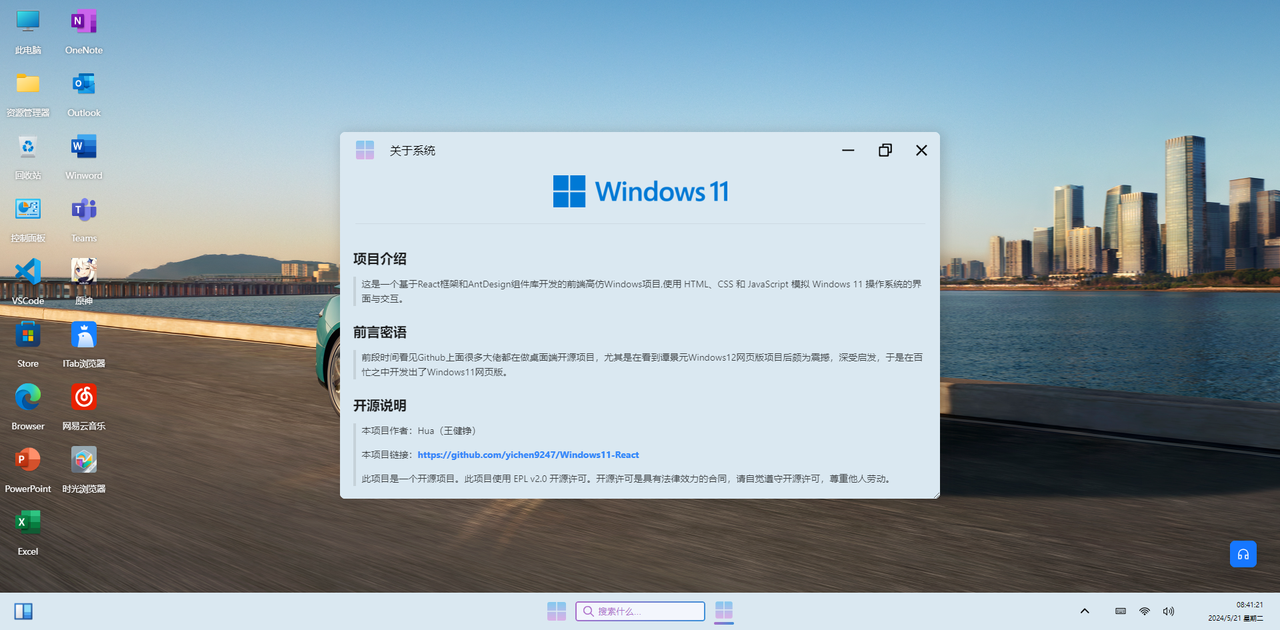Screen dimensions: 1280x630
Task: Click the EPL v2.0 license paragraph
Action: pos(626,479)
